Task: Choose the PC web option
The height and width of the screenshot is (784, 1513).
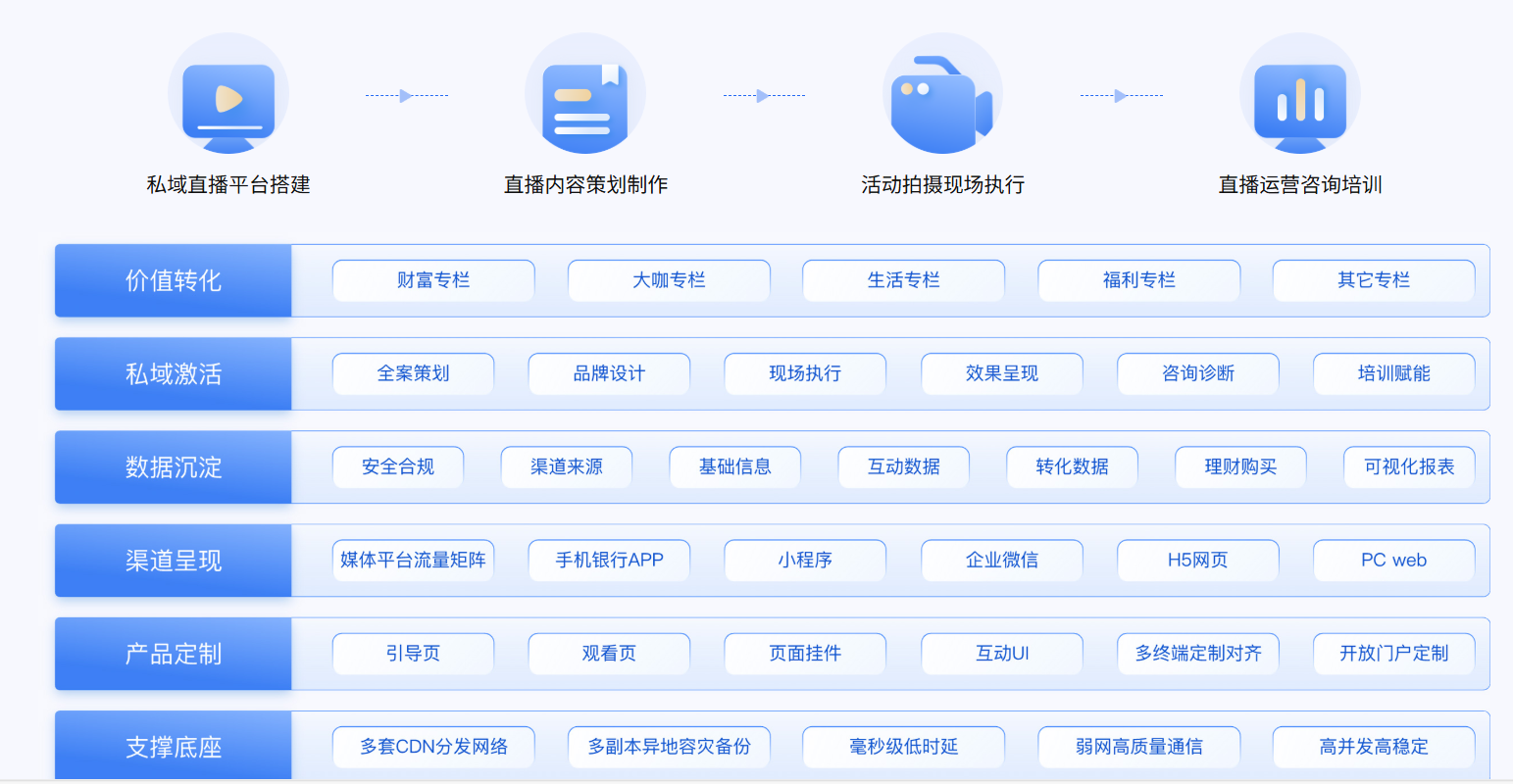Action: 1393,561
